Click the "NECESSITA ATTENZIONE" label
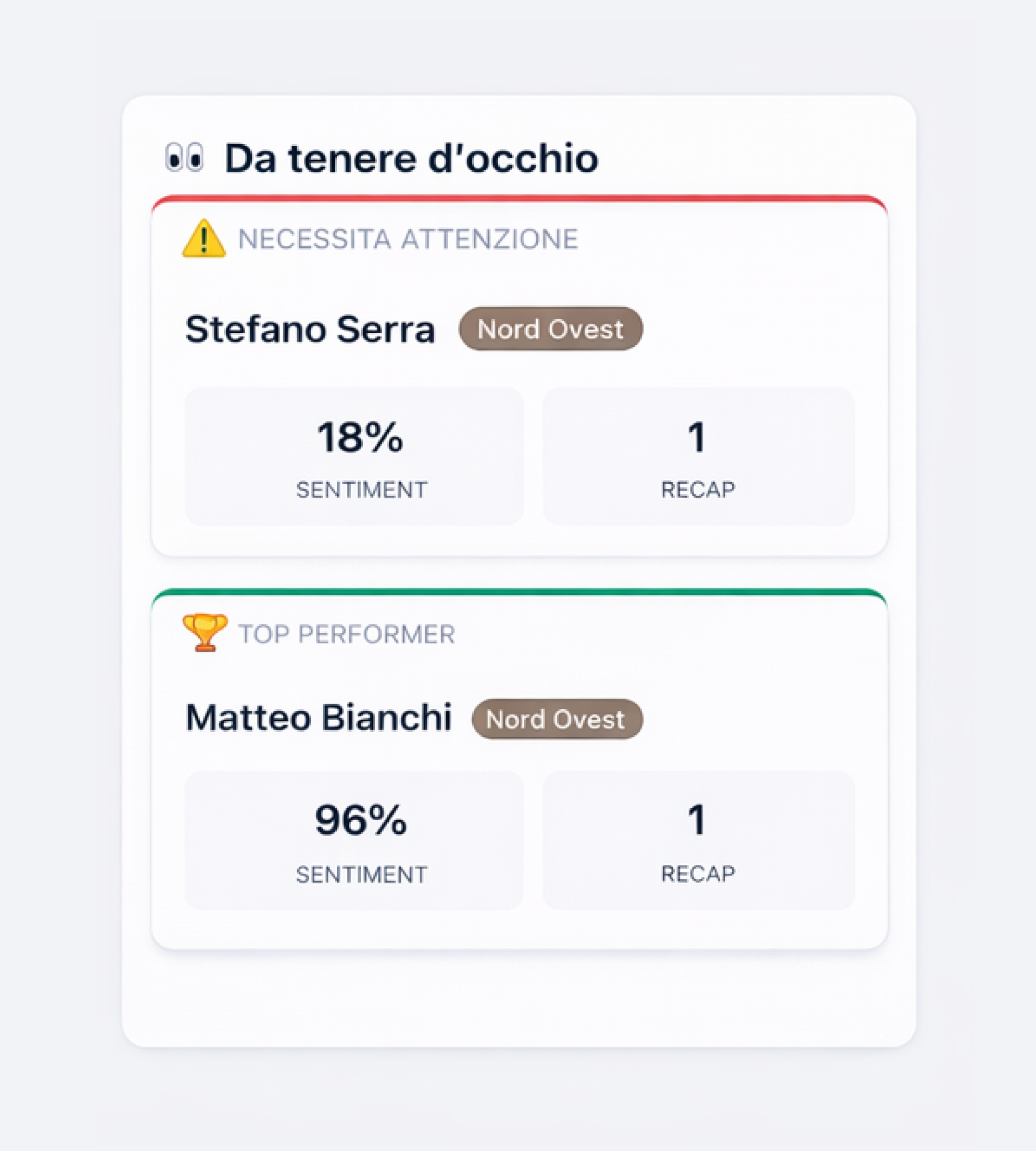 408,239
